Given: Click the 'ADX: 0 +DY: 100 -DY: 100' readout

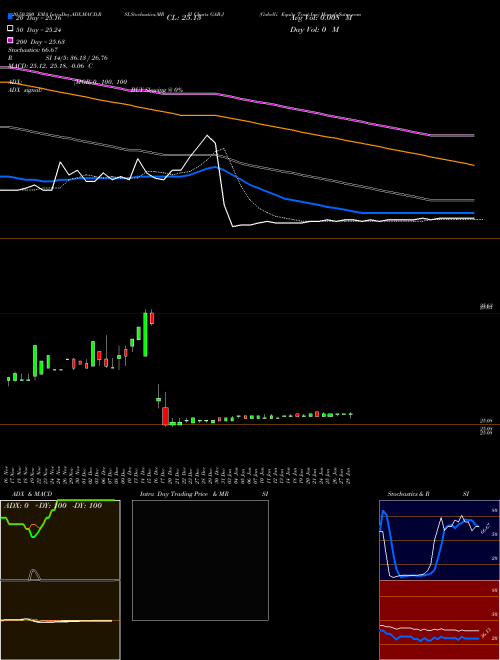Looking at the screenshot, I should coord(53,506).
